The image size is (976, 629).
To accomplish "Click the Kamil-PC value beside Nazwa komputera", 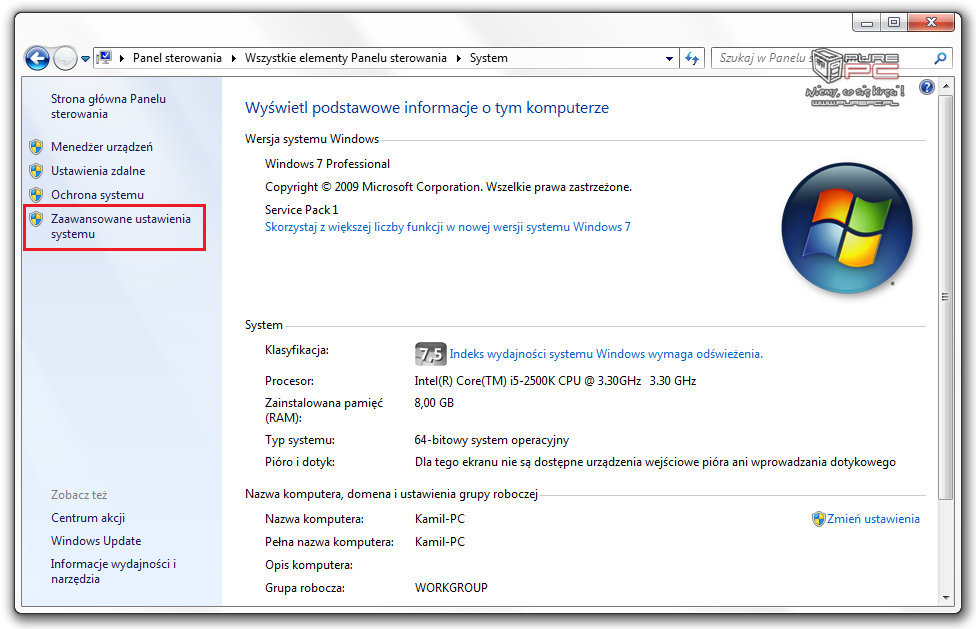I will coord(439,519).
